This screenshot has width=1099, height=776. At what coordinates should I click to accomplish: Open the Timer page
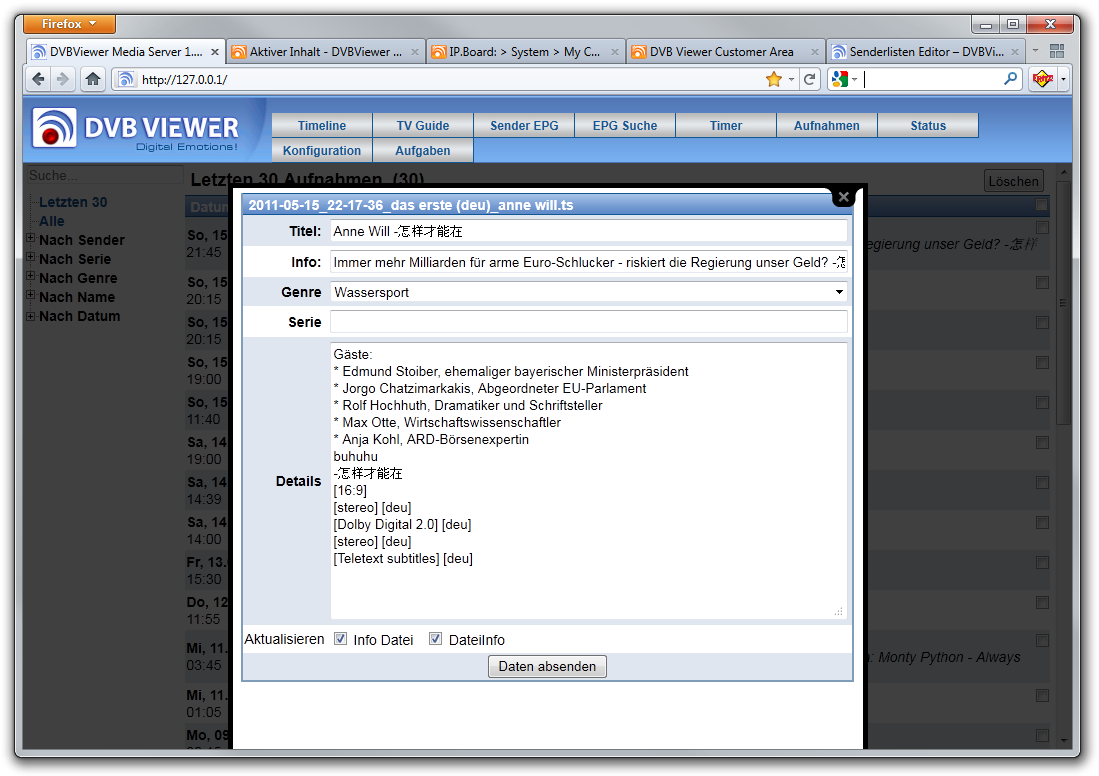pyautogui.click(x=725, y=125)
